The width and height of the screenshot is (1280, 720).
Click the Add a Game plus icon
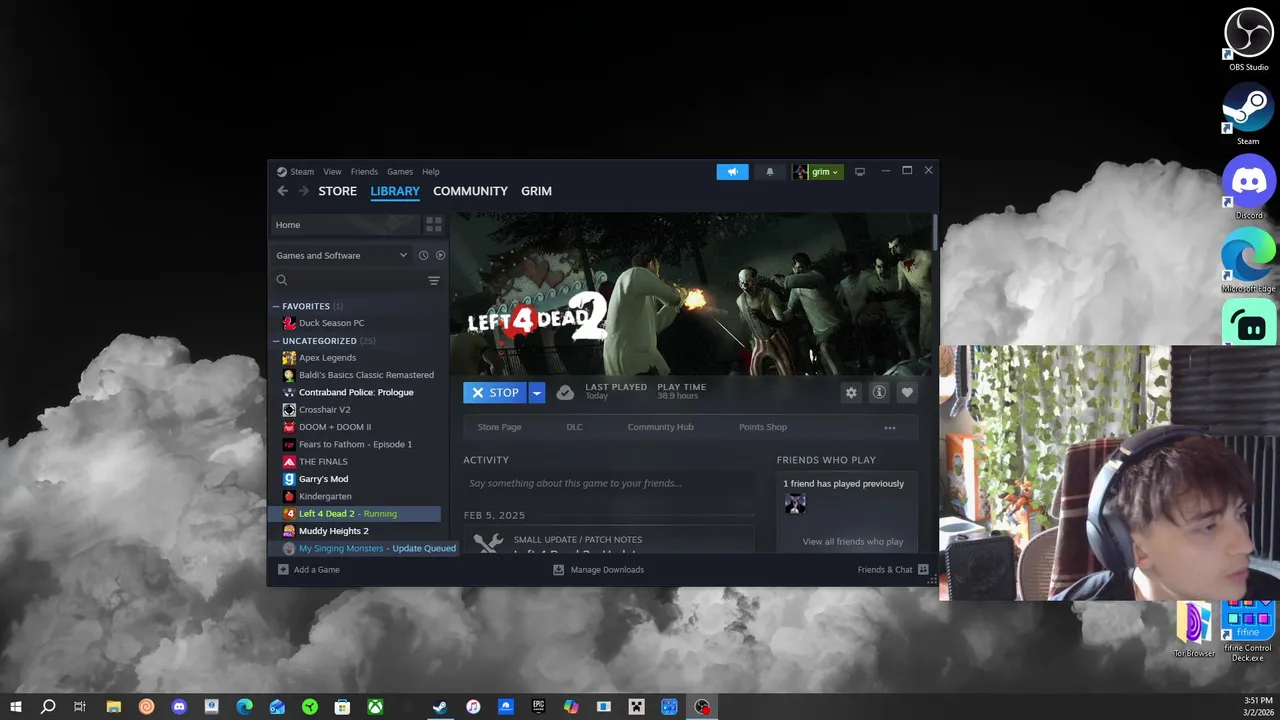283,570
